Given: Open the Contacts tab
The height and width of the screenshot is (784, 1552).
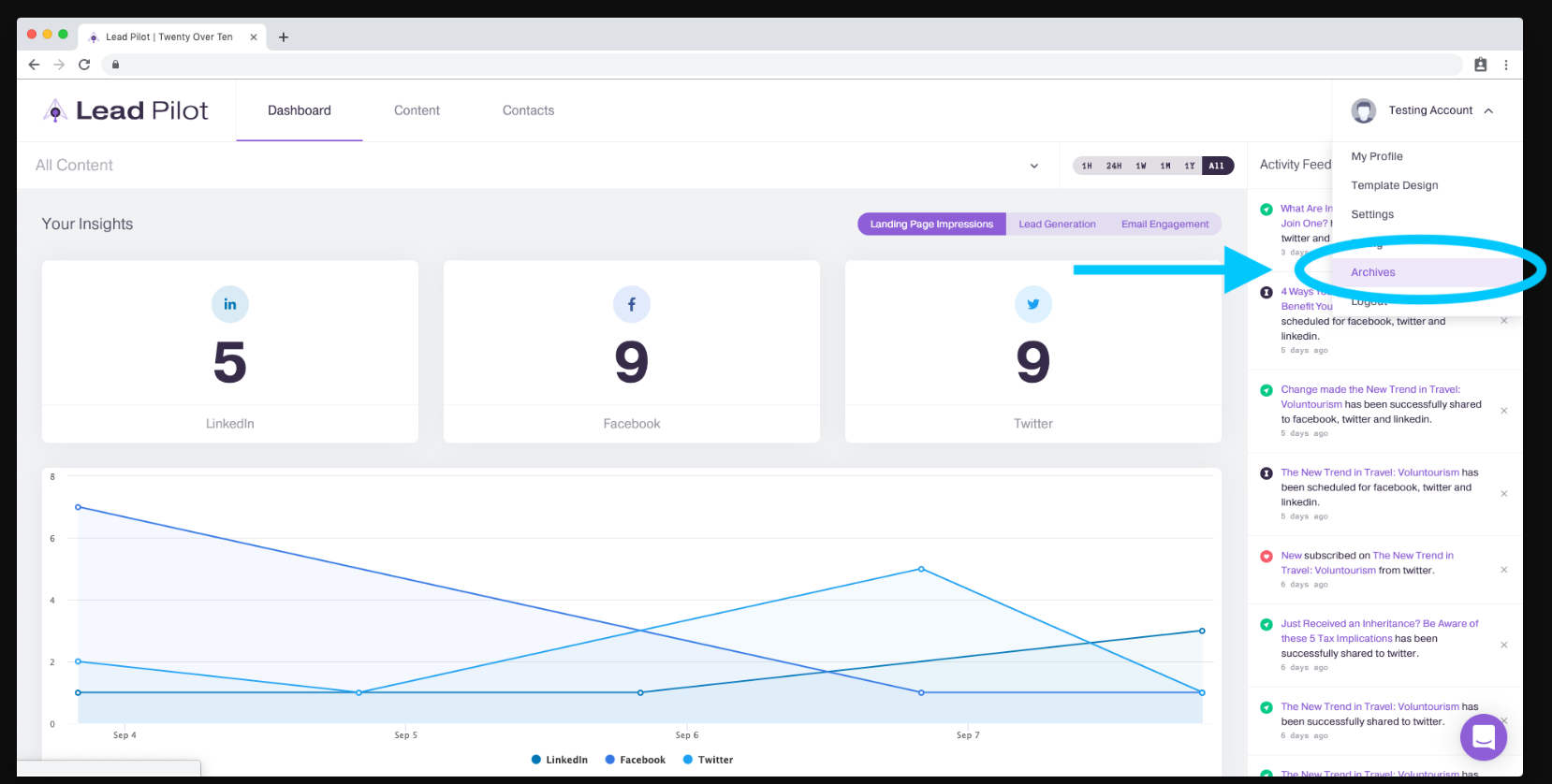Looking at the screenshot, I should (528, 110).
